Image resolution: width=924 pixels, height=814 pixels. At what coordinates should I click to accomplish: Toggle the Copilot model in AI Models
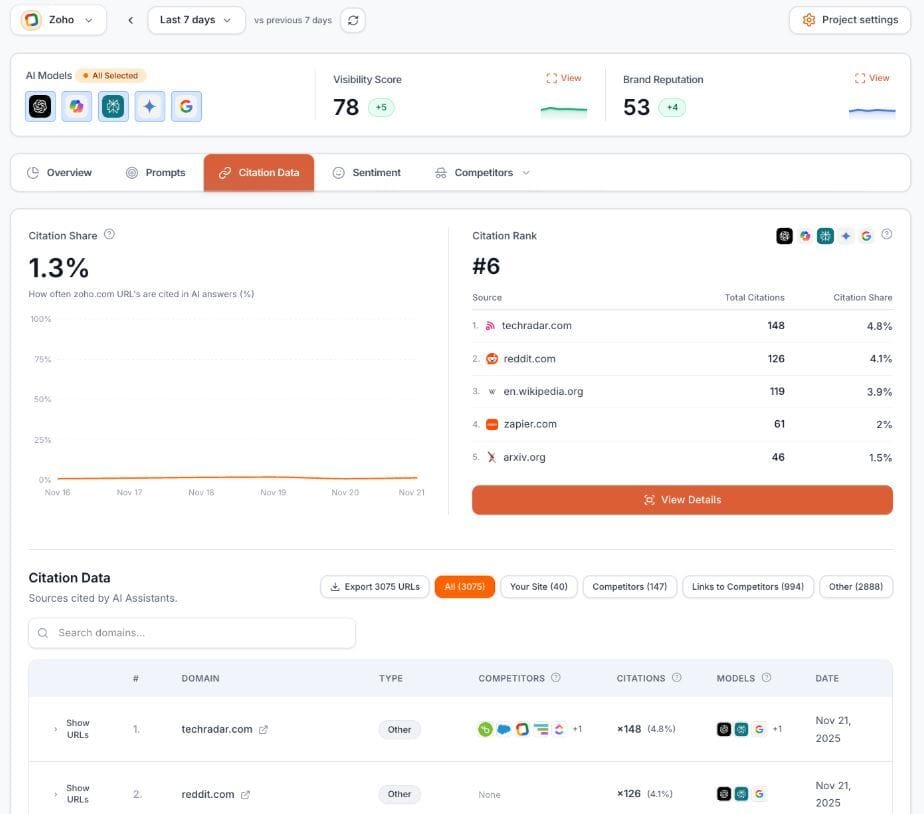coord(77,106)
